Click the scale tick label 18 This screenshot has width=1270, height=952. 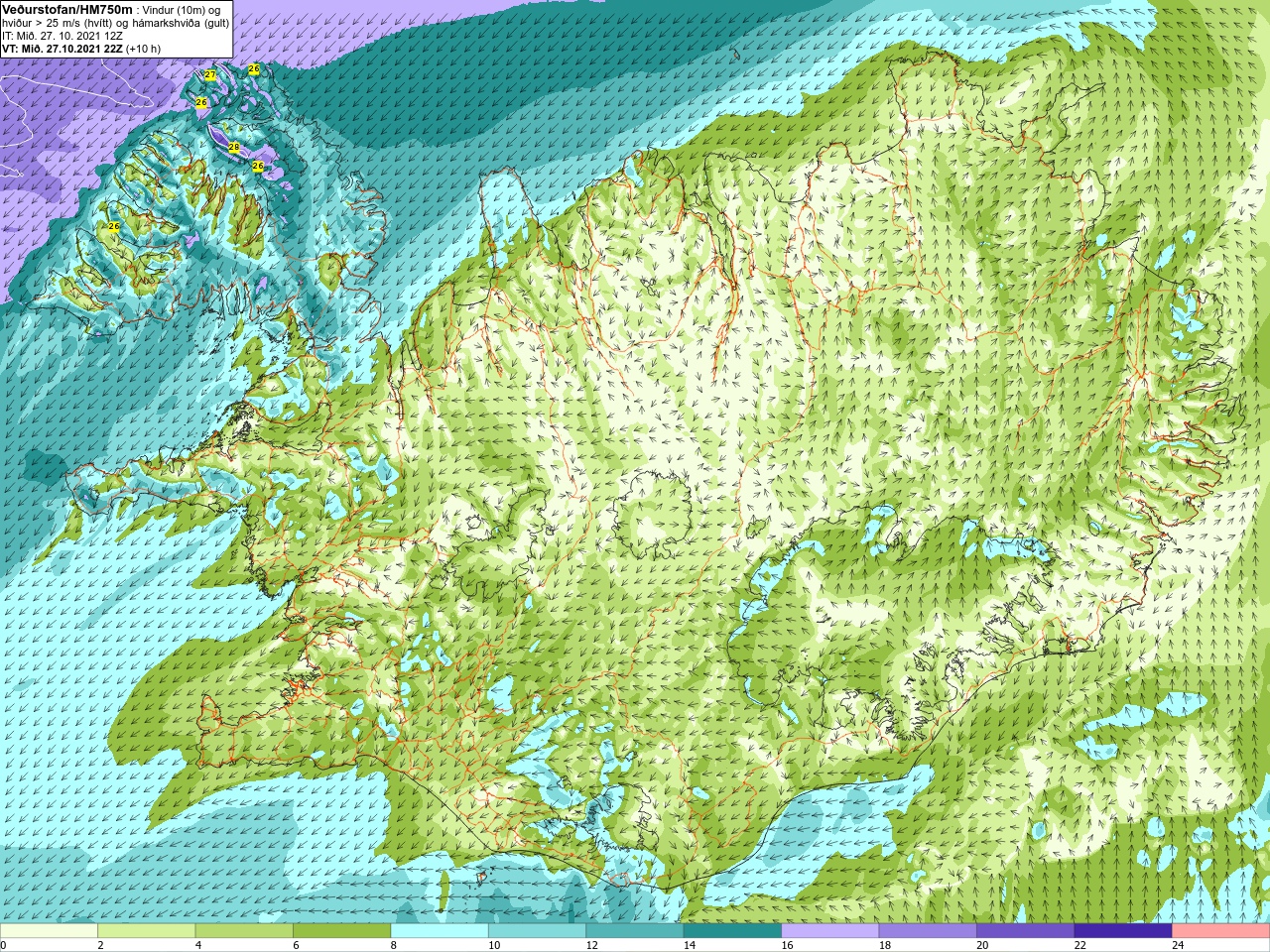pos(885,945)
